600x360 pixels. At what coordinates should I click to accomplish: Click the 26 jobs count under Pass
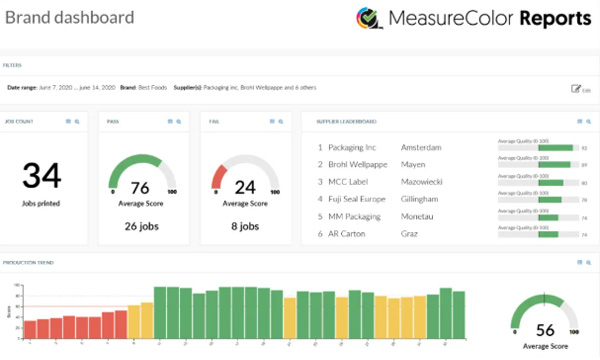(142, 226)
